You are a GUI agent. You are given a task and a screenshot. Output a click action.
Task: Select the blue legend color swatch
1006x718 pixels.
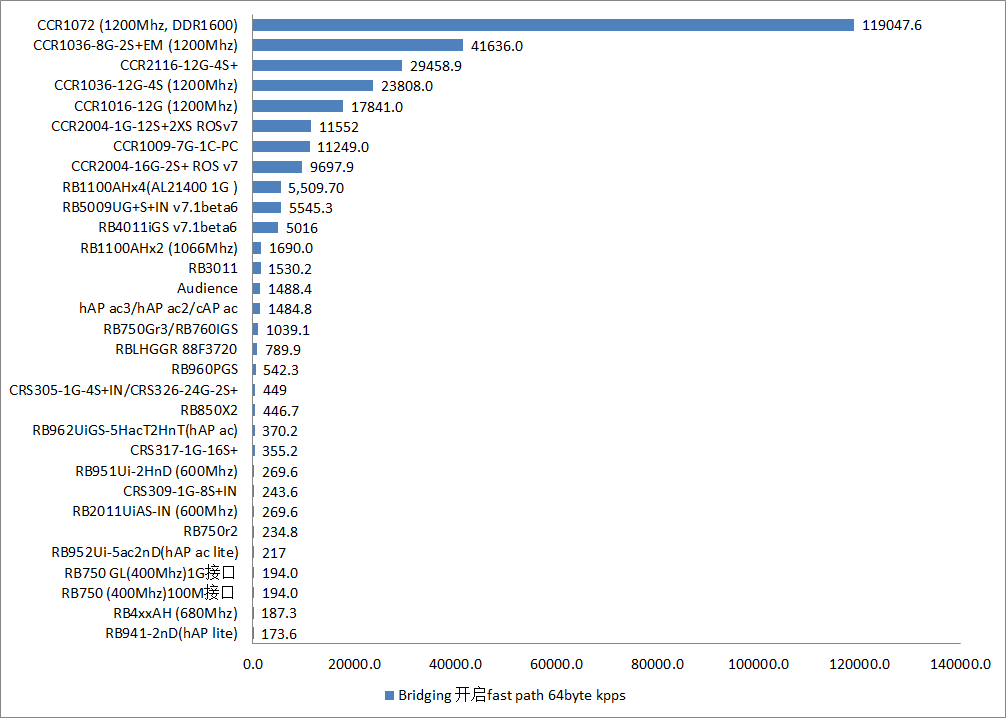(388, 695)
